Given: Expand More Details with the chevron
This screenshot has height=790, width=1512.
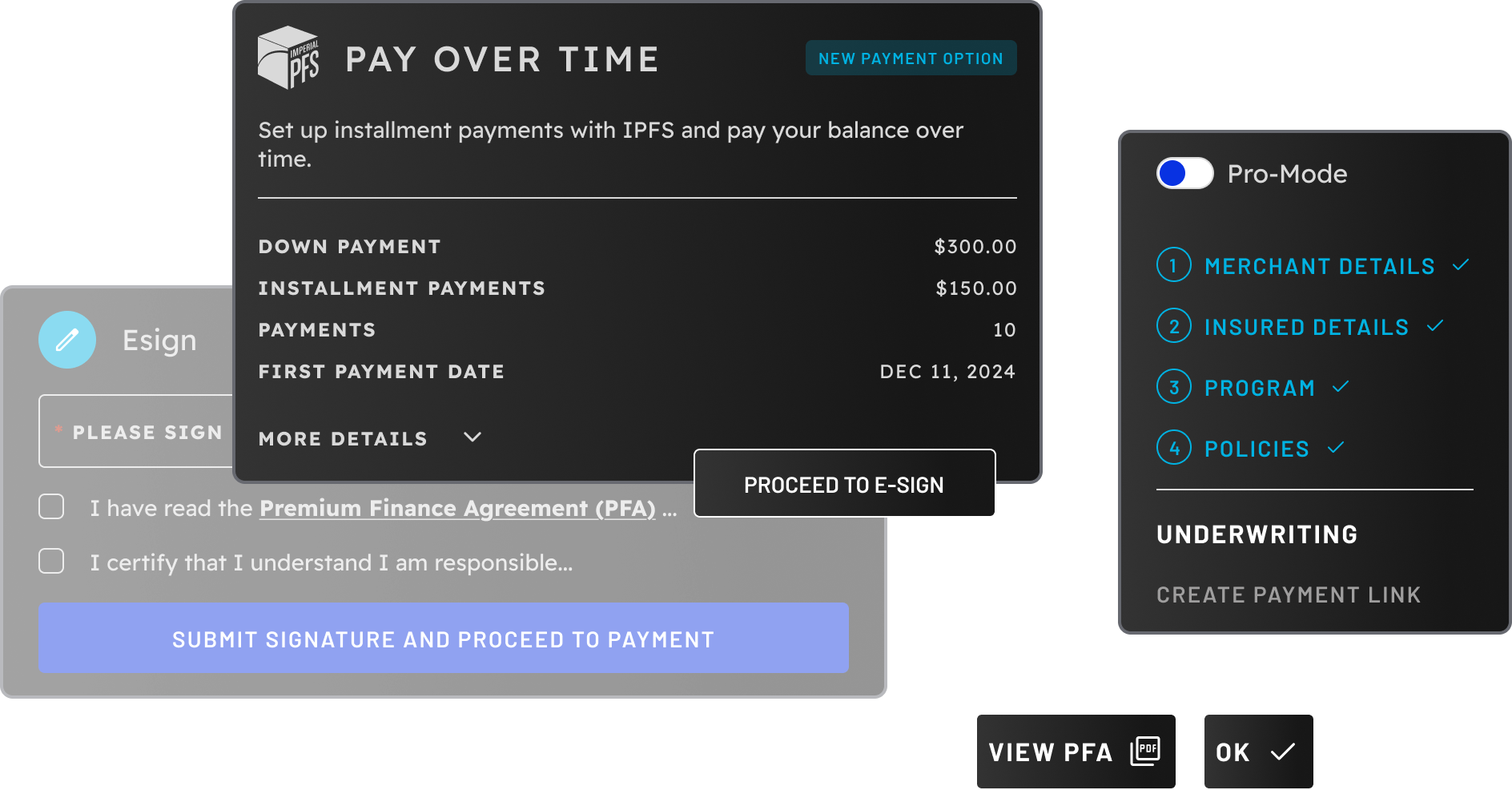Looking at the screenshot, I should point(472,437).
